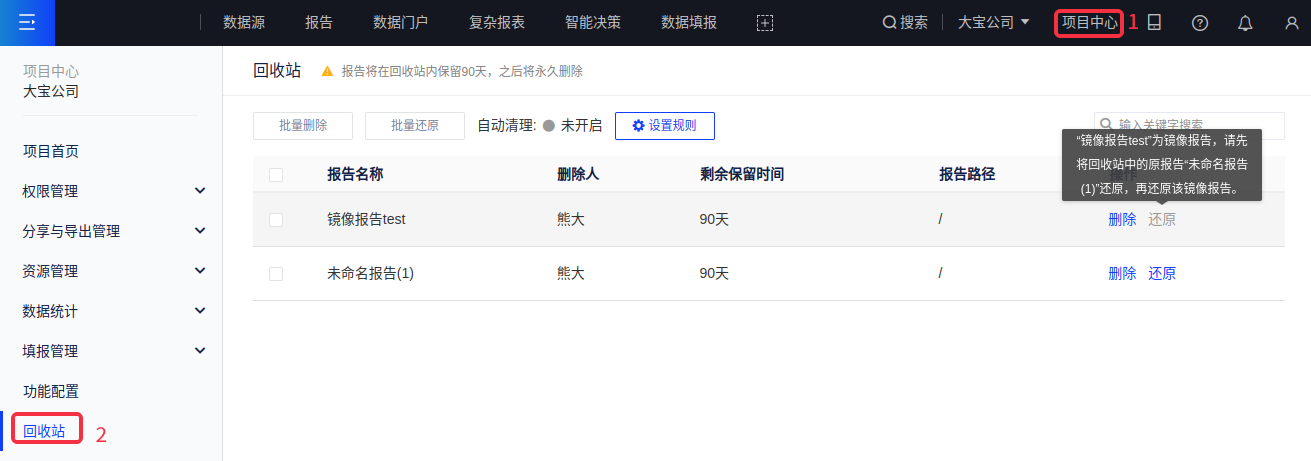
Task: Open the 大宝公司 dropdown in header
Action: coord(993,23)
